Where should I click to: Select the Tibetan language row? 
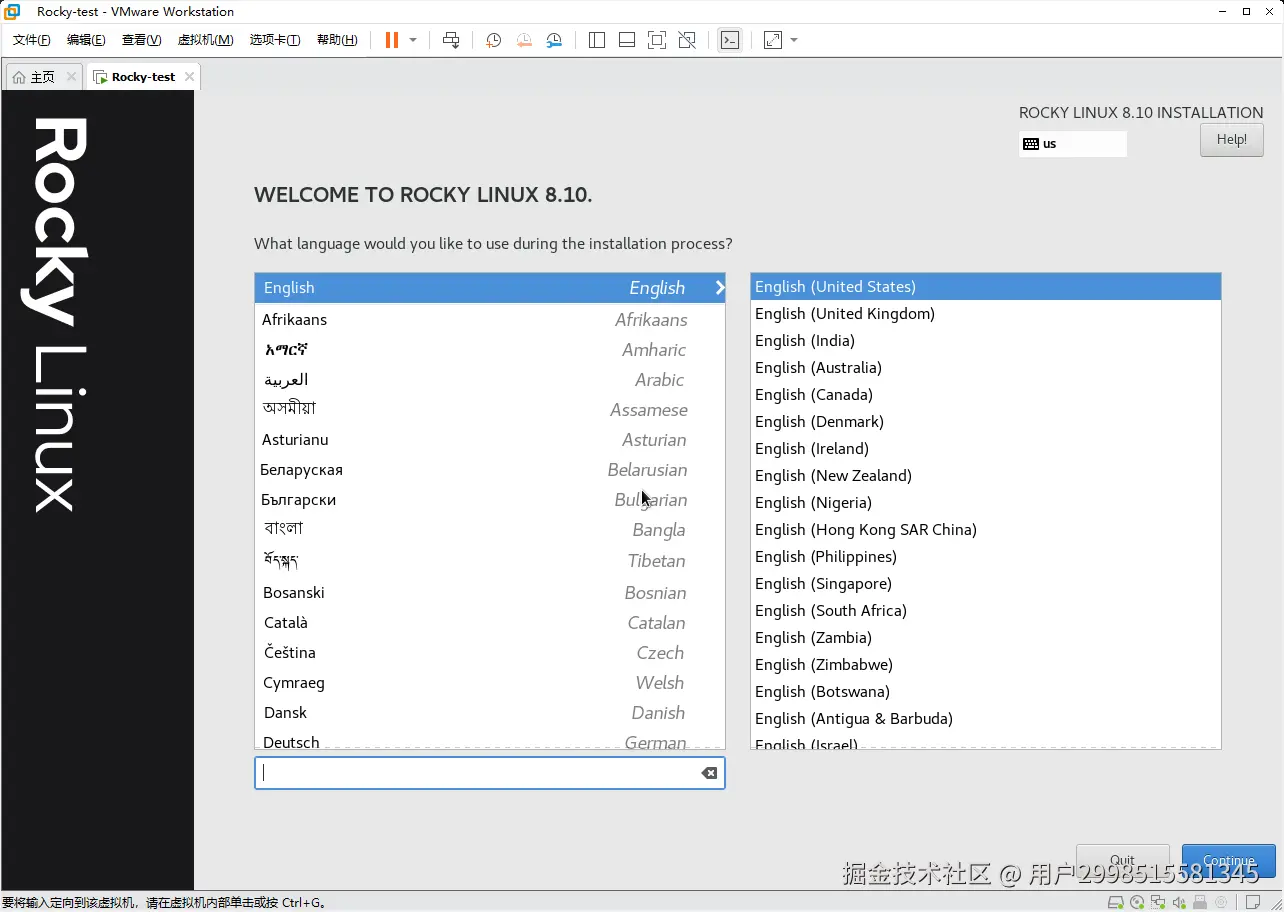(490, 561)
